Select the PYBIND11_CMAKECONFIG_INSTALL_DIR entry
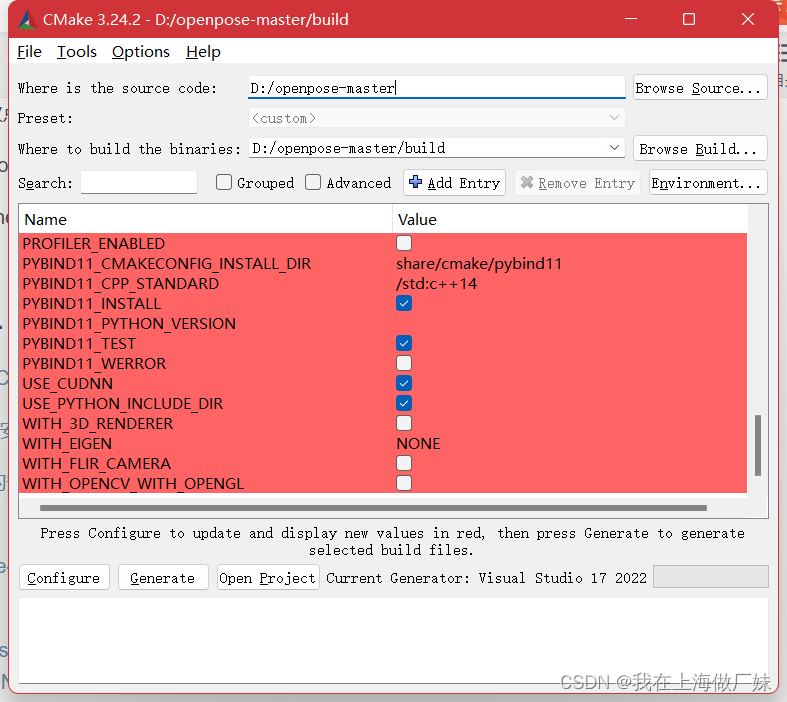Image resolution: width=787 pixels, height=702 pixels. coord(167,263)
